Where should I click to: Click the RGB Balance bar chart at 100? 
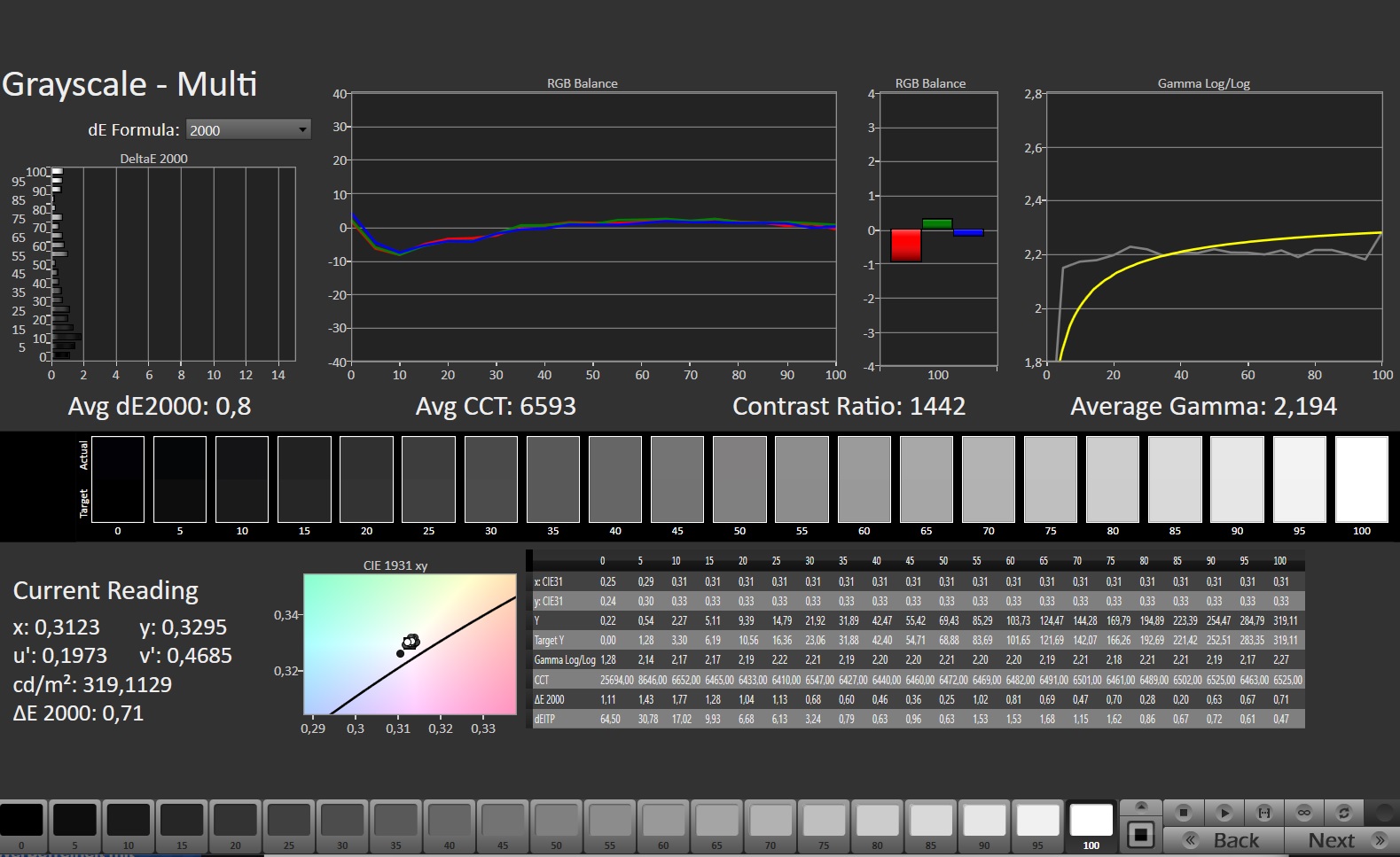[x=938, y=229]
